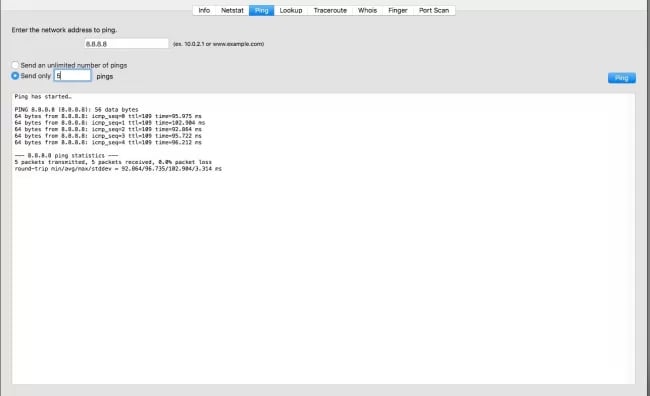650x396 pixels.
Task: Open the Netstat tab
Action: click(232, 10)
